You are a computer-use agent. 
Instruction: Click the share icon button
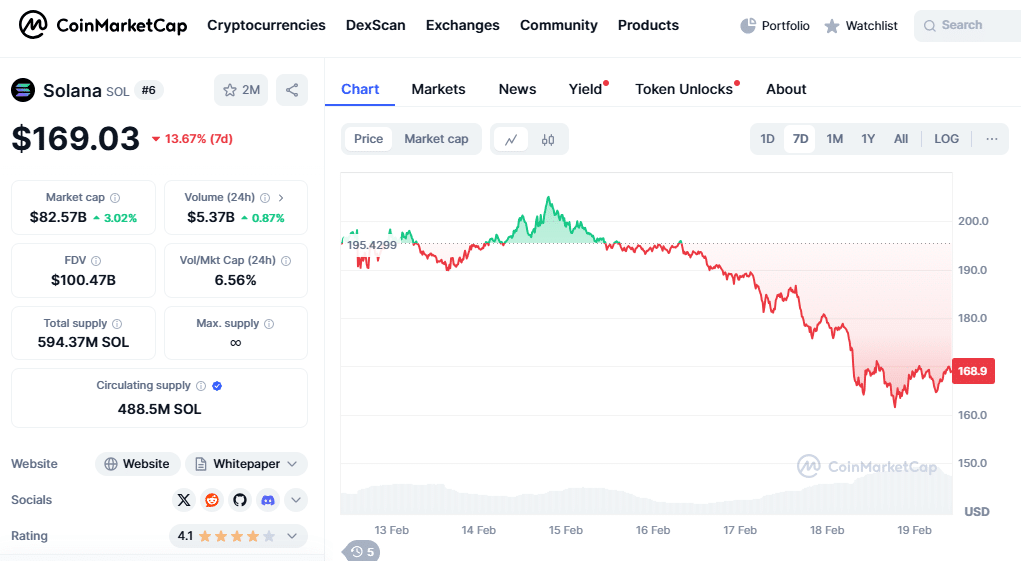click(x=292, y=90)
